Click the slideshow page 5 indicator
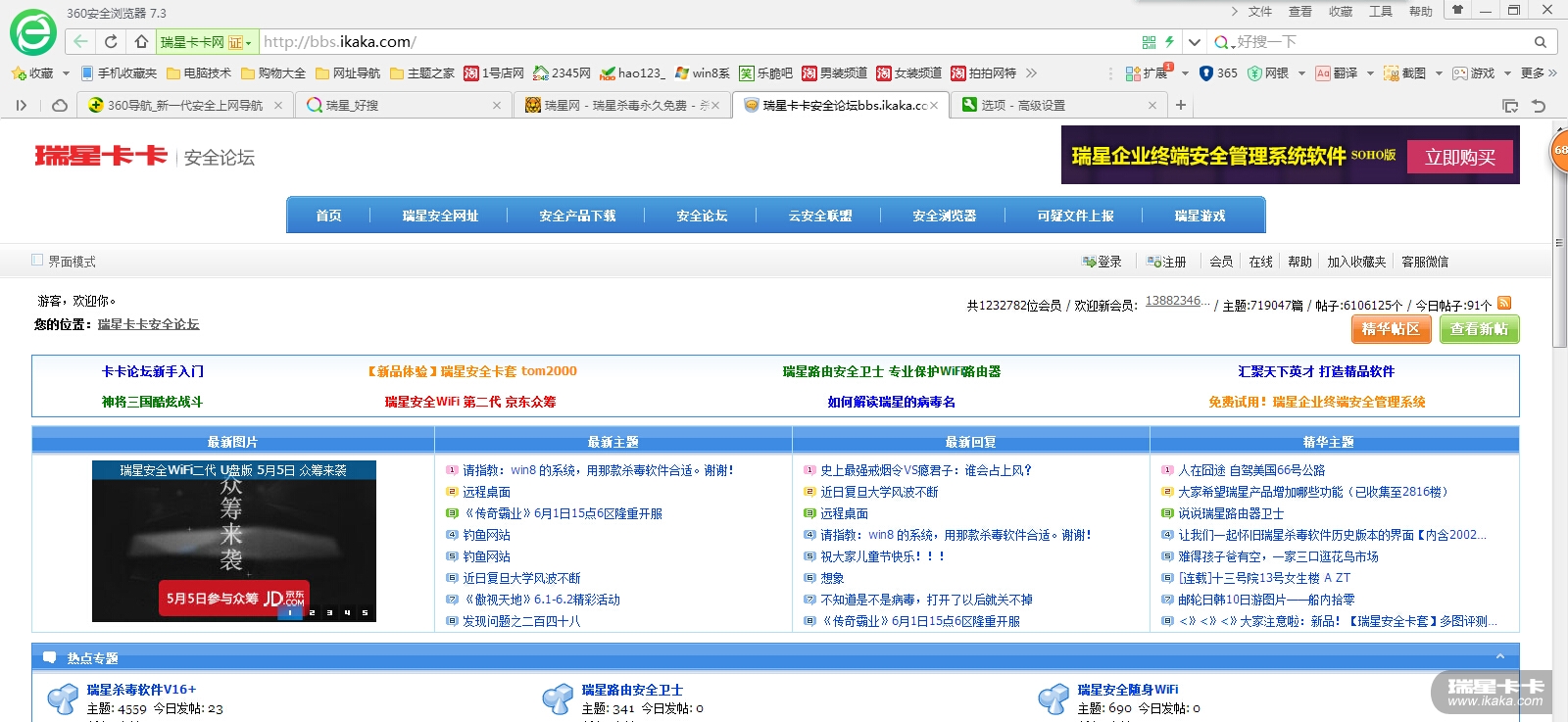The image size is (1568, 722). coord(365,612)
